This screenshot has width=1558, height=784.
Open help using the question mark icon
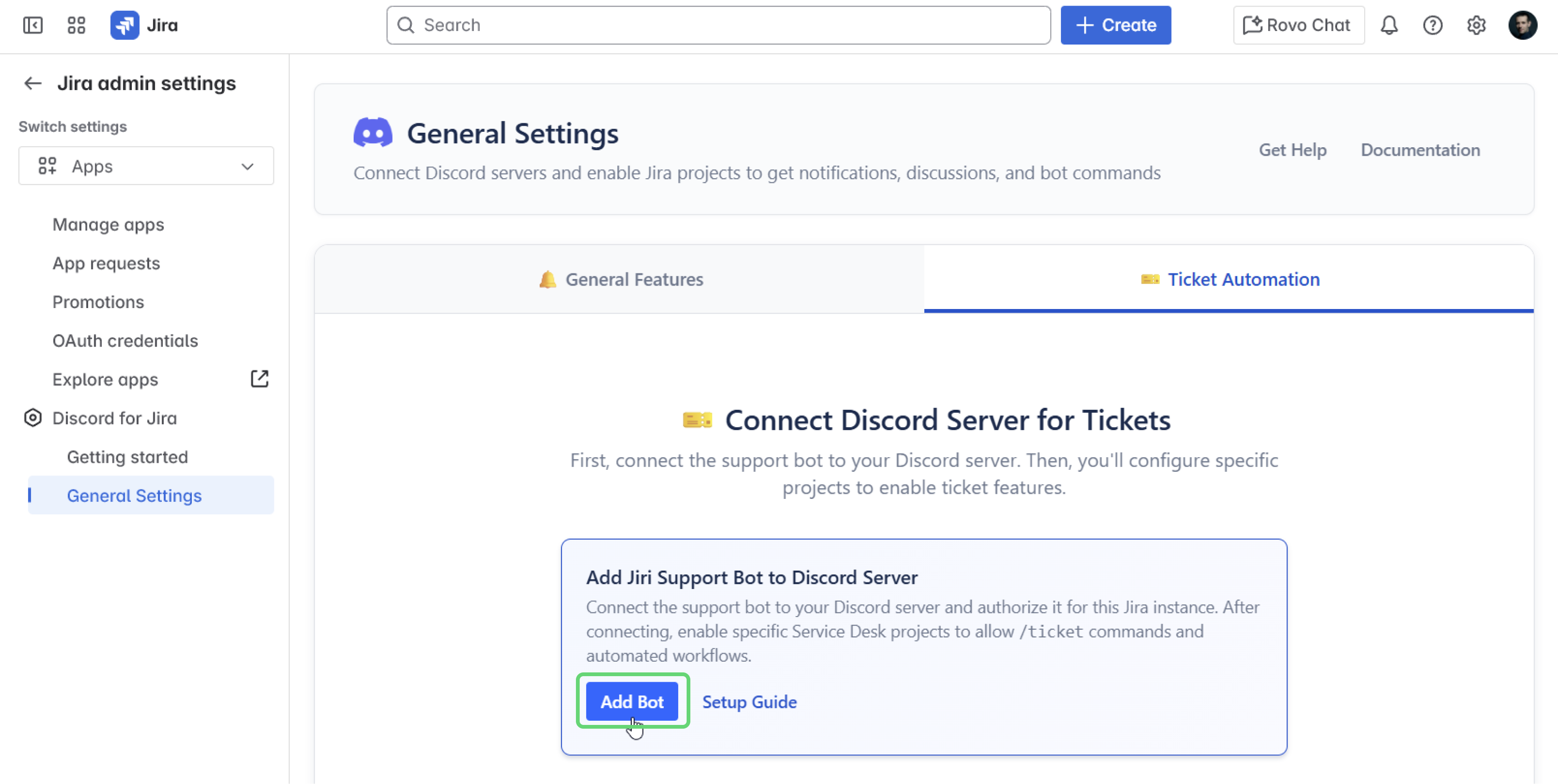click(x=1433, y=25)
